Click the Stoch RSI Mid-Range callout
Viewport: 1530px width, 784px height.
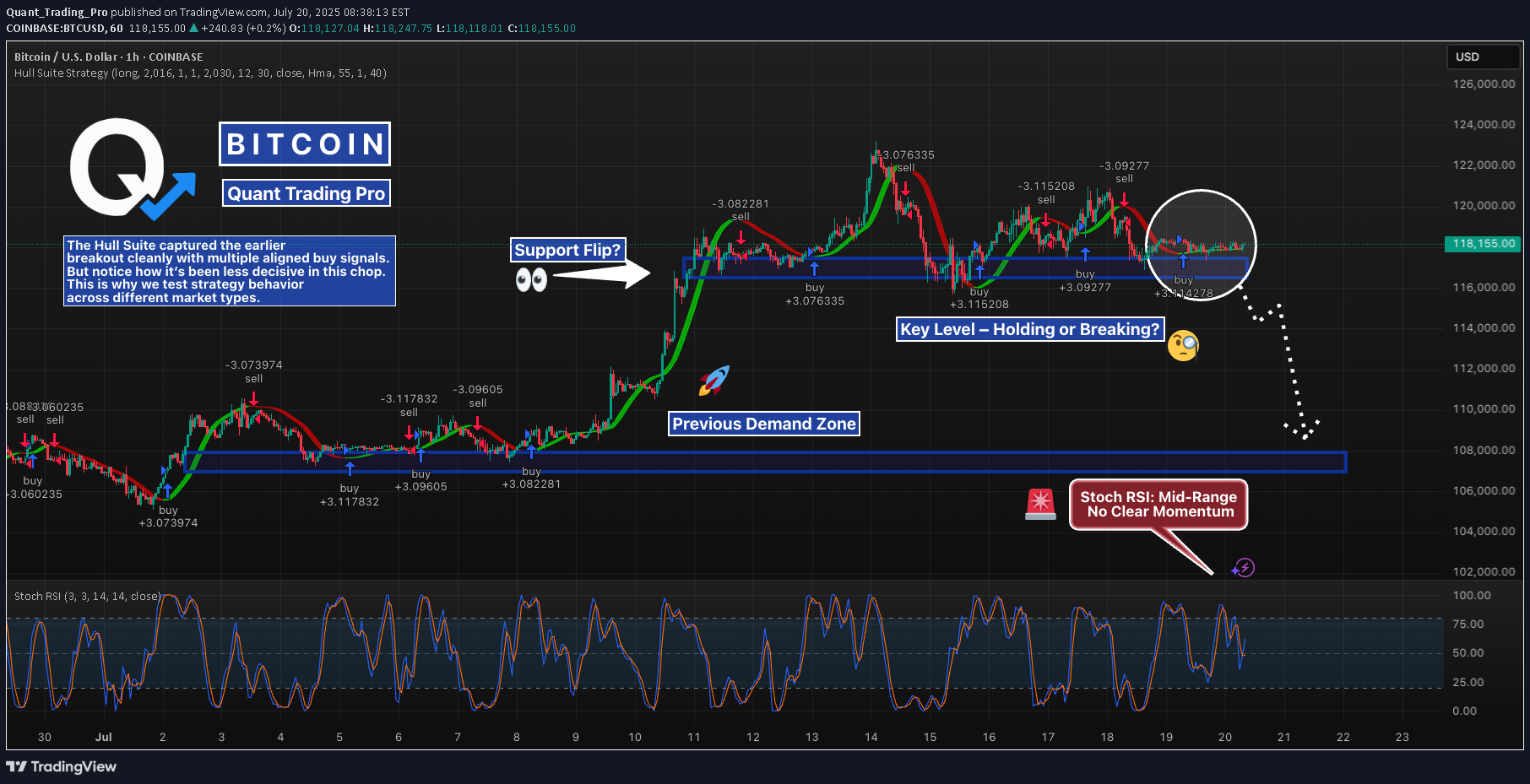1158,505
